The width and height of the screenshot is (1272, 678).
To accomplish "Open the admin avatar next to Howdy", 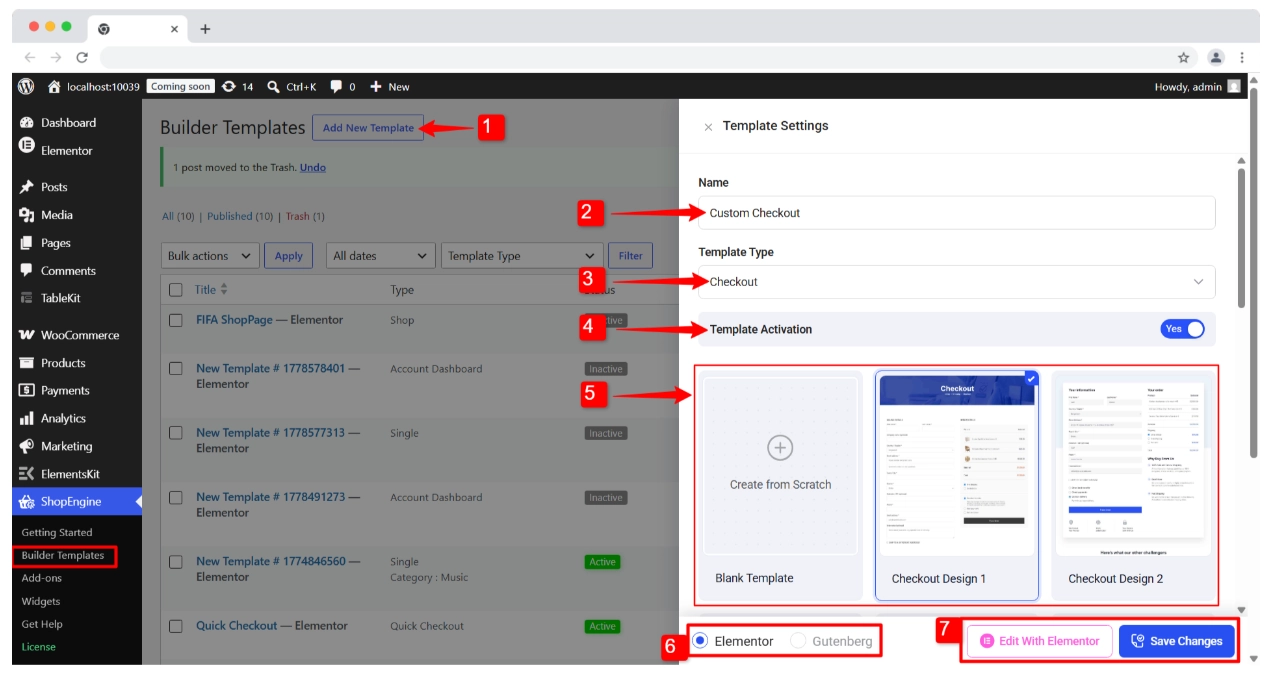I will (1234, 87).
